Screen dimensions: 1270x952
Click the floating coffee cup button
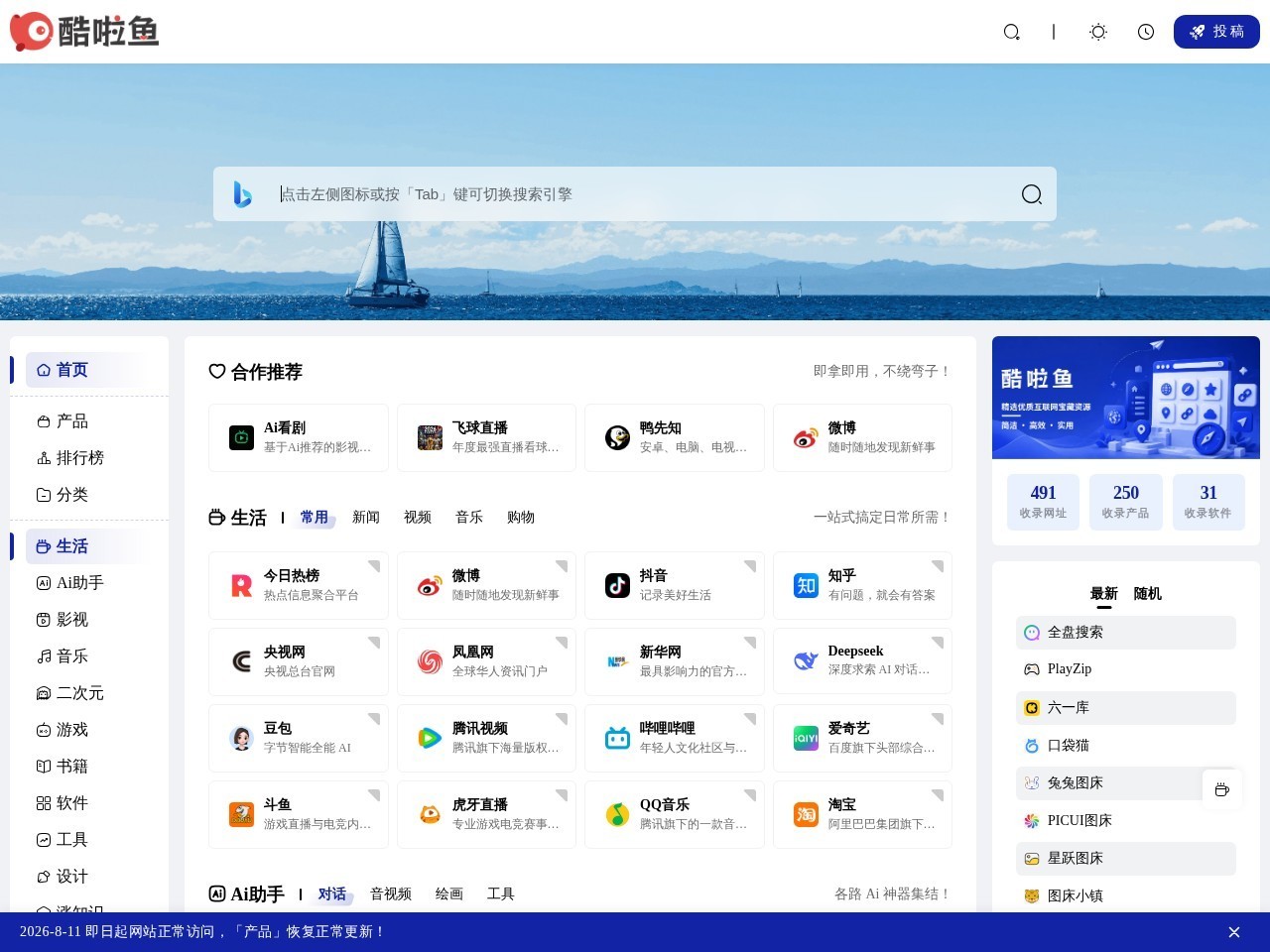[x=1222, y=789]
